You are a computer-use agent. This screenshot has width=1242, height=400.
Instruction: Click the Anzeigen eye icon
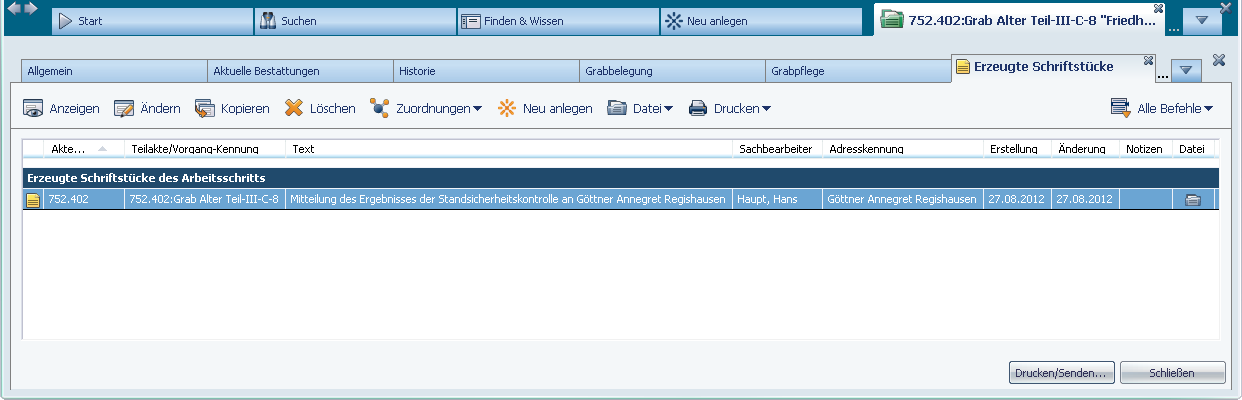click(x=33, y=109)
